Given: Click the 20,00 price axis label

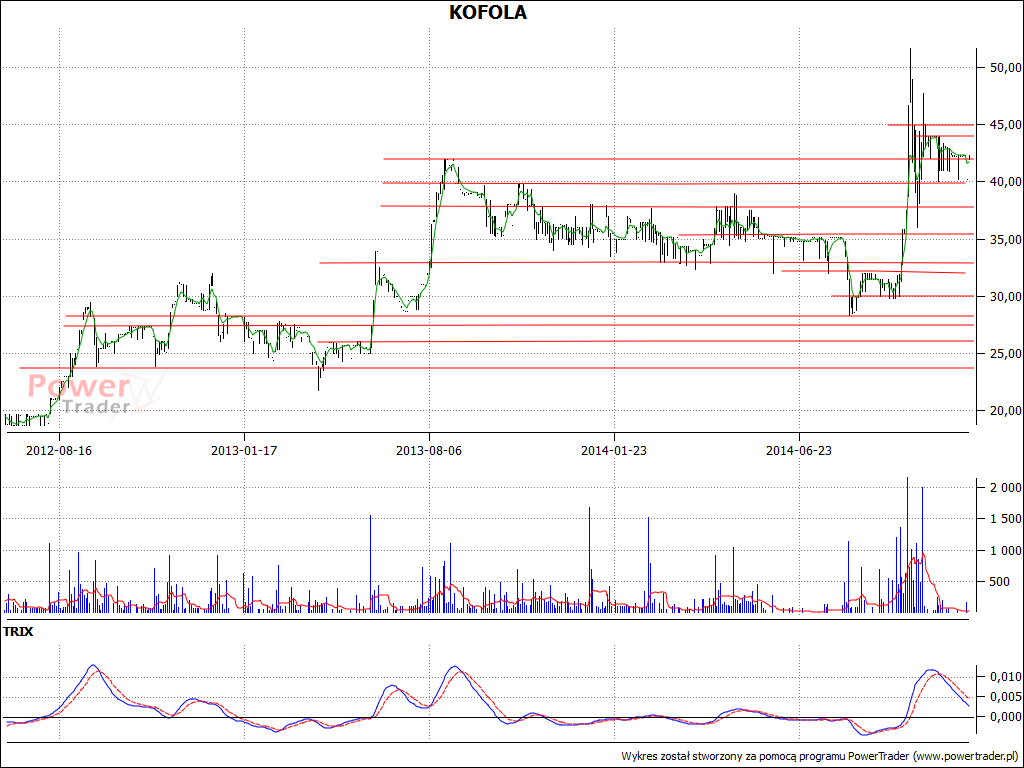Looking at the screenshot, I should tap(1004, 410).
